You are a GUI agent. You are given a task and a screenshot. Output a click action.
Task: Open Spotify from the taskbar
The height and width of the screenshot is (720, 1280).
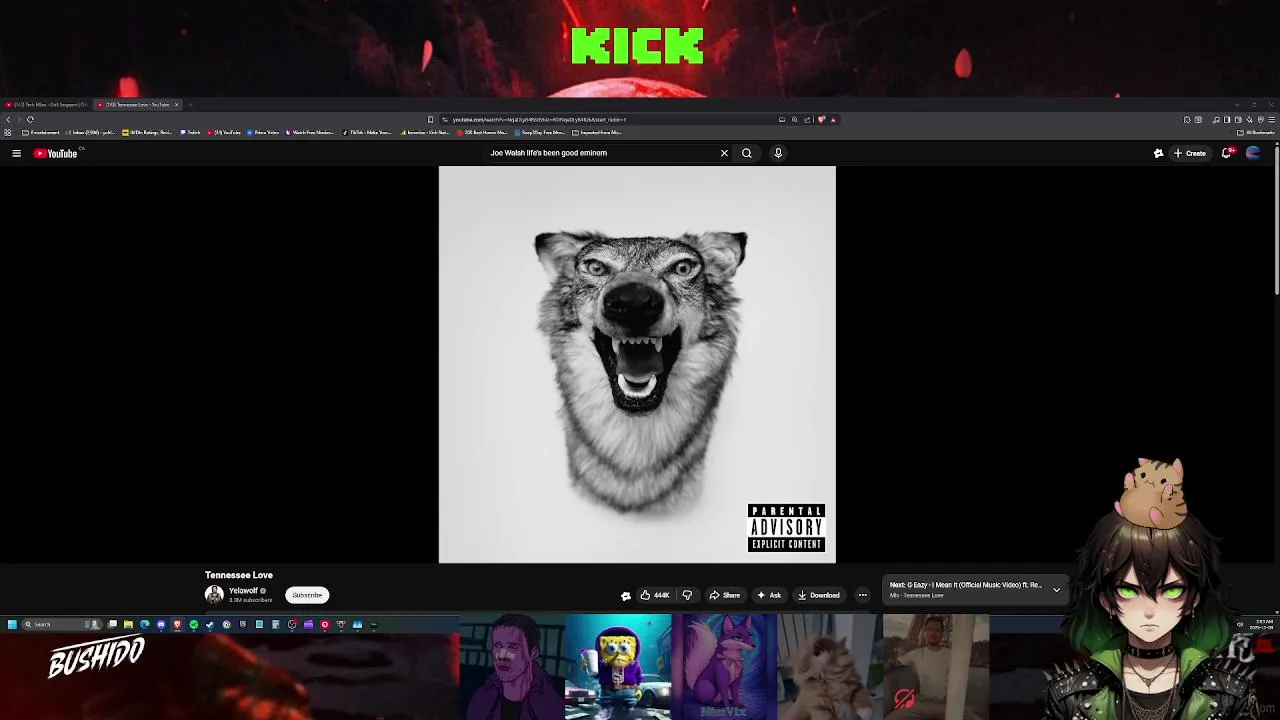point(194,624)
